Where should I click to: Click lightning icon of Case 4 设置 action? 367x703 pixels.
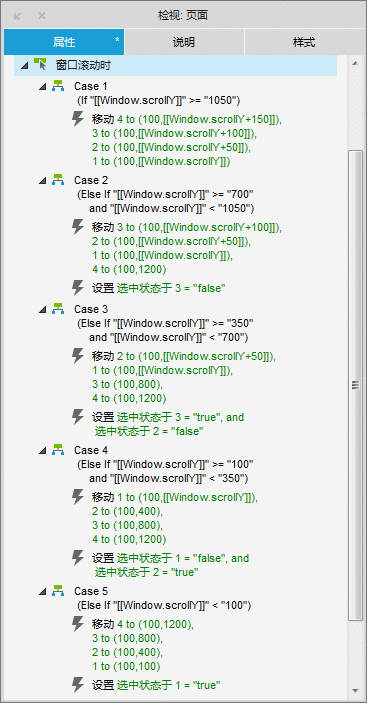point(78,558)
